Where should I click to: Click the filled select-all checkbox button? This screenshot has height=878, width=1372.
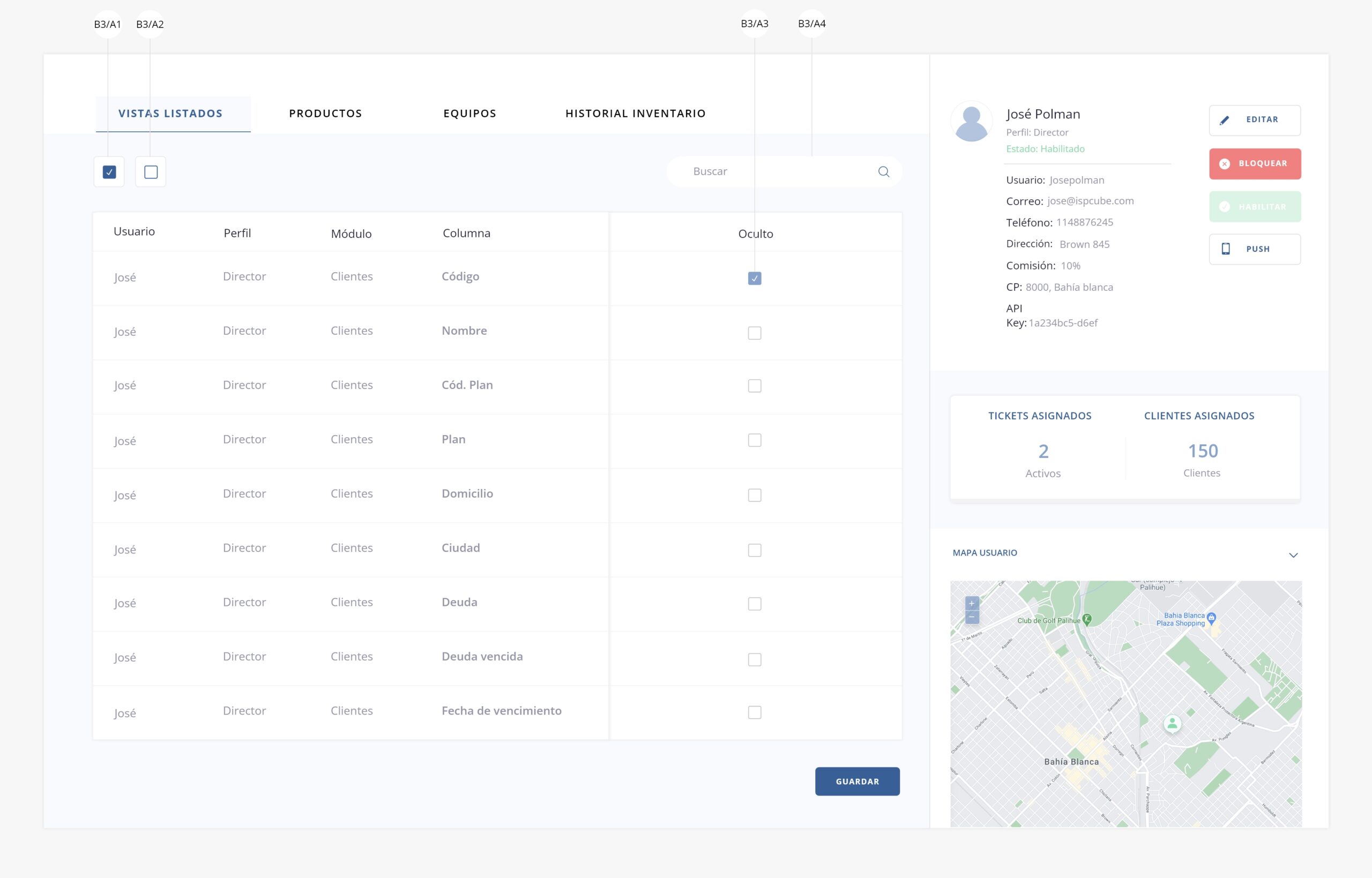click(x=109, y=171)
